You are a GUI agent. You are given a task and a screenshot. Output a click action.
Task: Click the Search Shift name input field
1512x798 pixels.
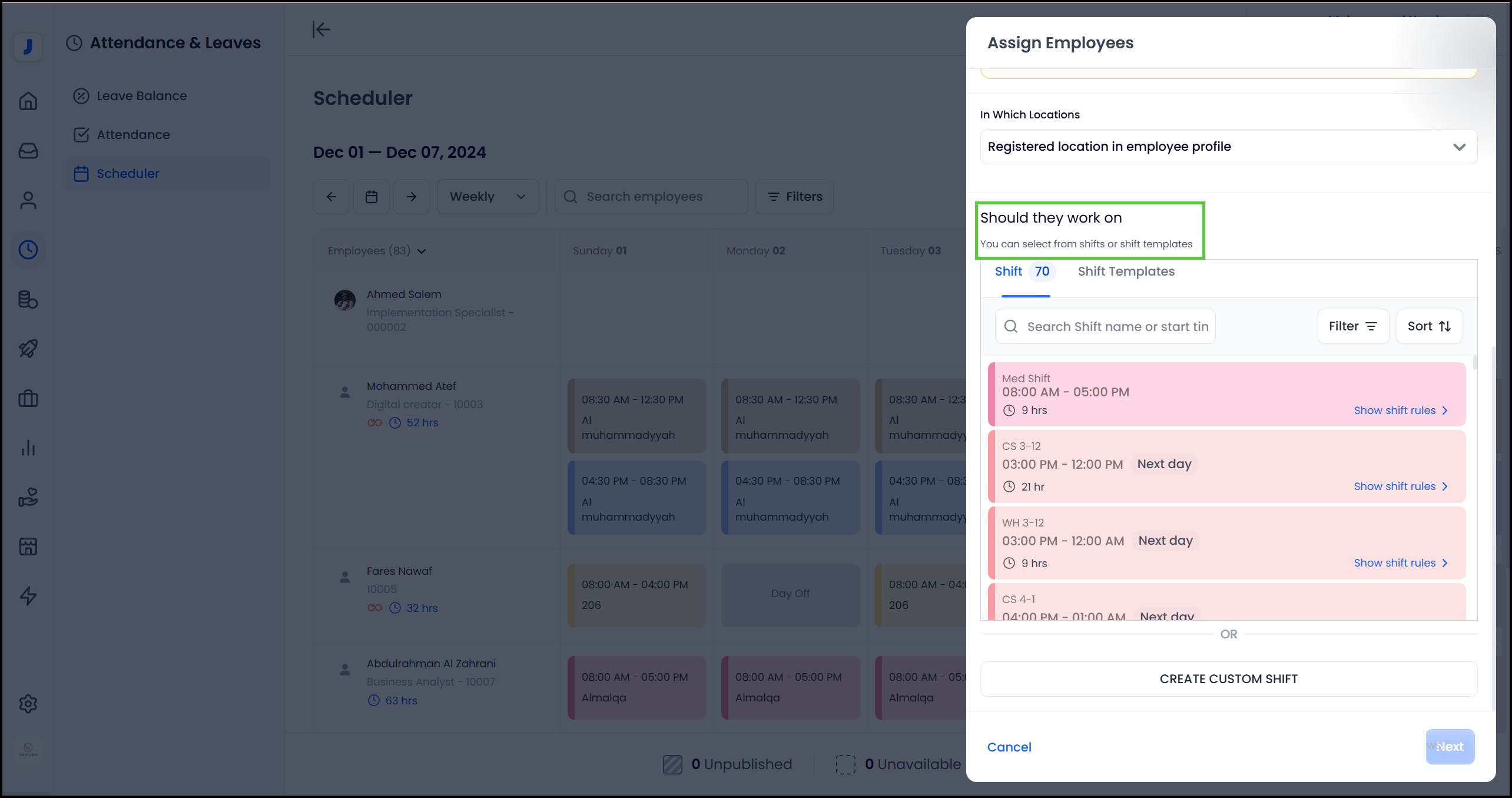pyautogui.click(x=1116, y=327)
